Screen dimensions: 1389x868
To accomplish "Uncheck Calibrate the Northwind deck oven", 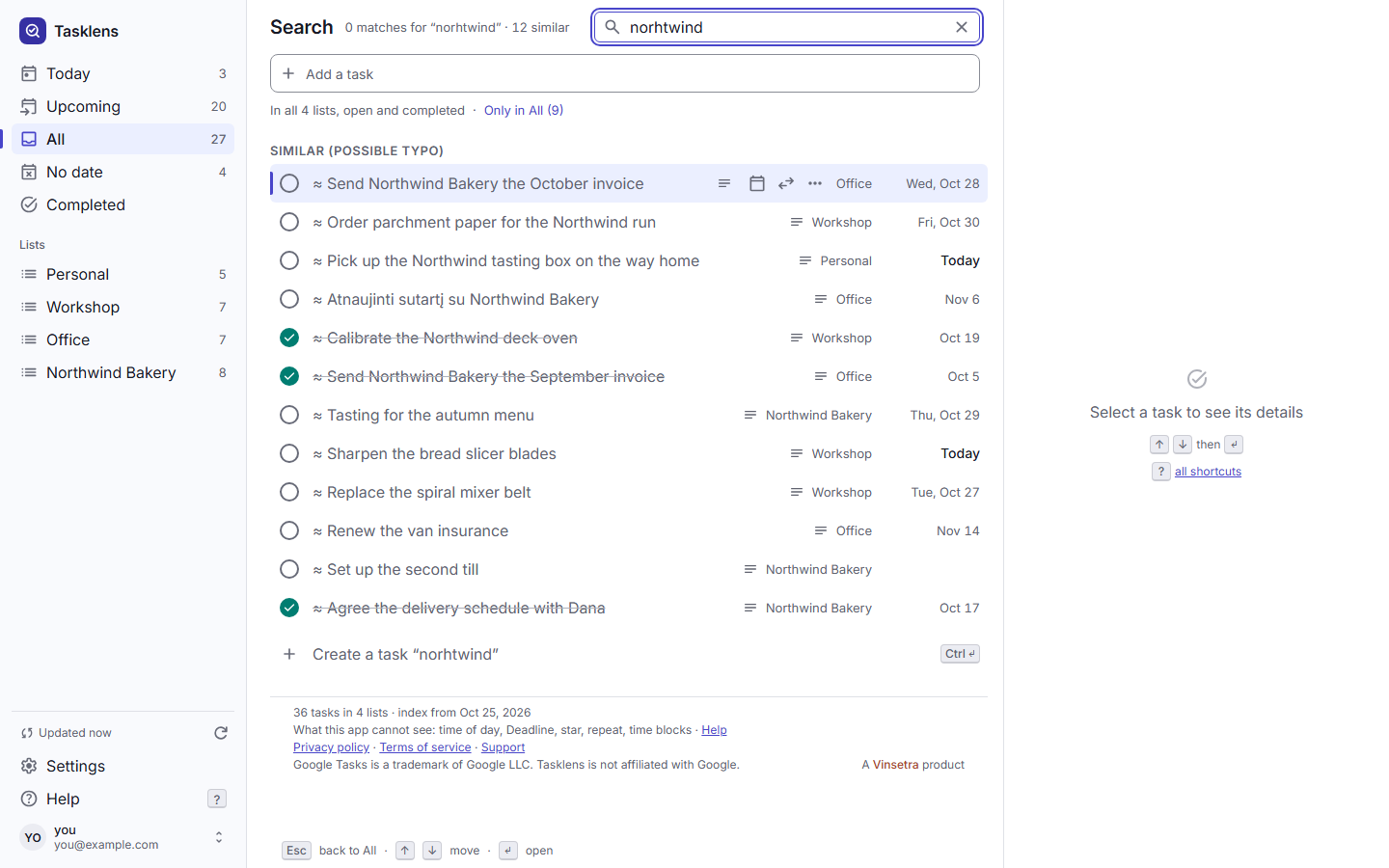I will point(289,338).
